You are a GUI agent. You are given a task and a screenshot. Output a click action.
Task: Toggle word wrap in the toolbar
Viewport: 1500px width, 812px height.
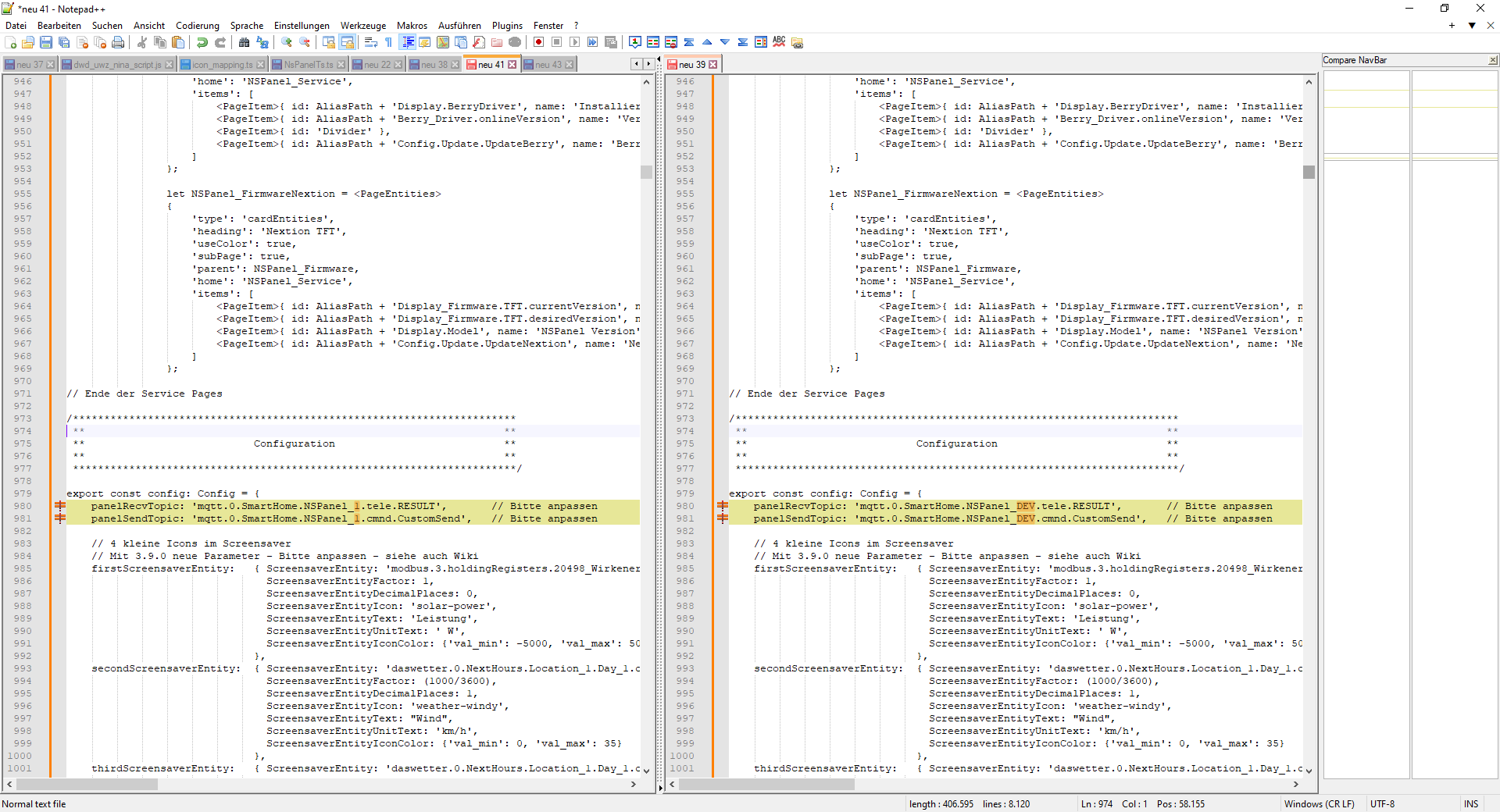(371, 42)
